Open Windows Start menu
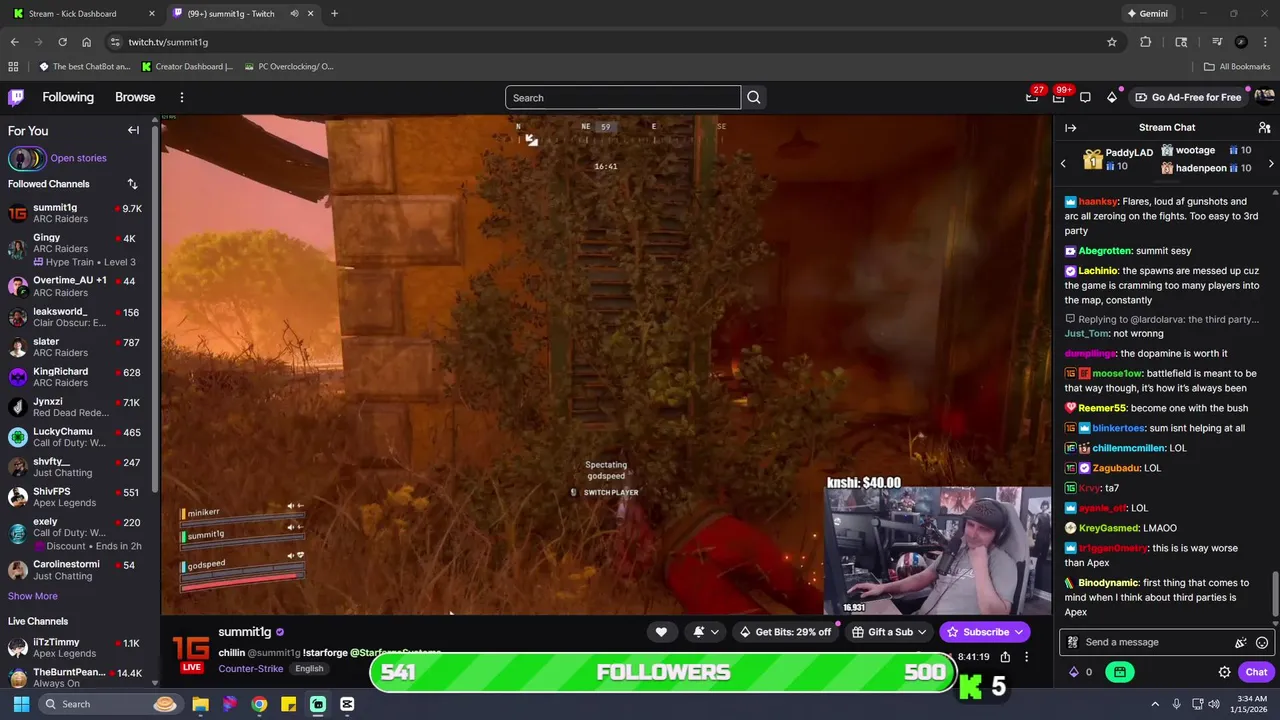1280x720 pixels. click(x=21, y=704)
